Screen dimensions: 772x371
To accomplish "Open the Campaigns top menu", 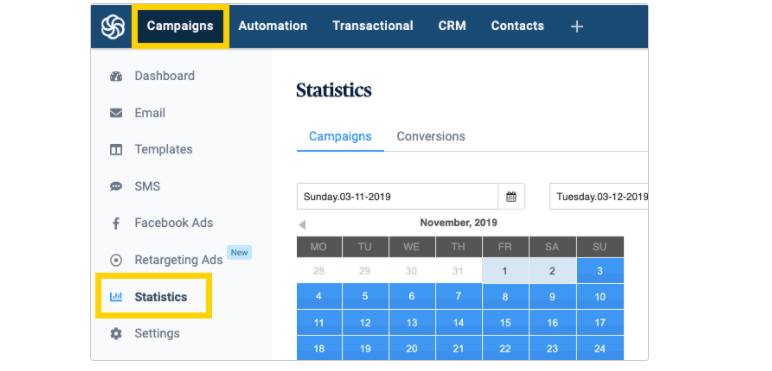I will coord(180,26).
